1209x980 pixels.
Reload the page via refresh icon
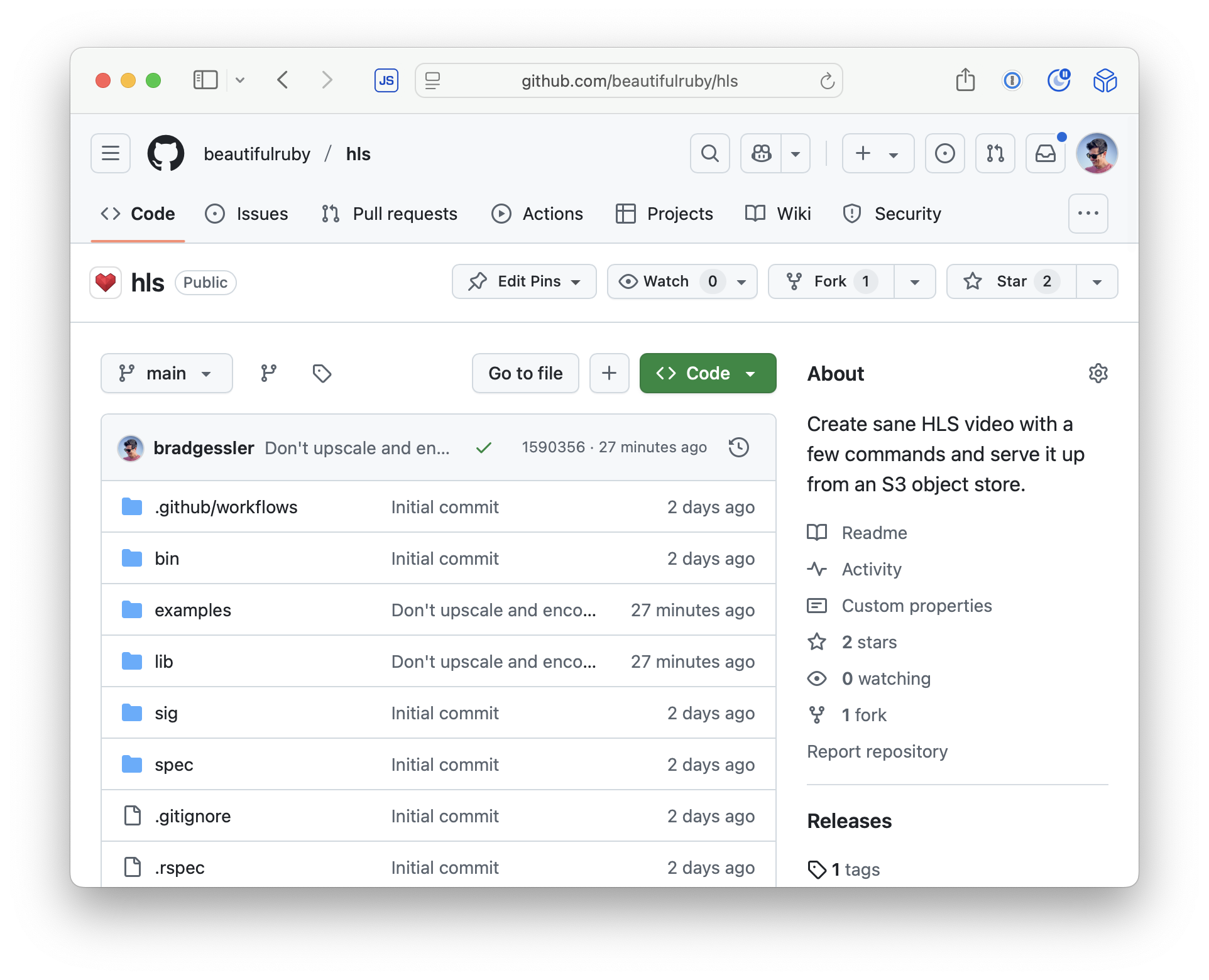click(827, 80)
